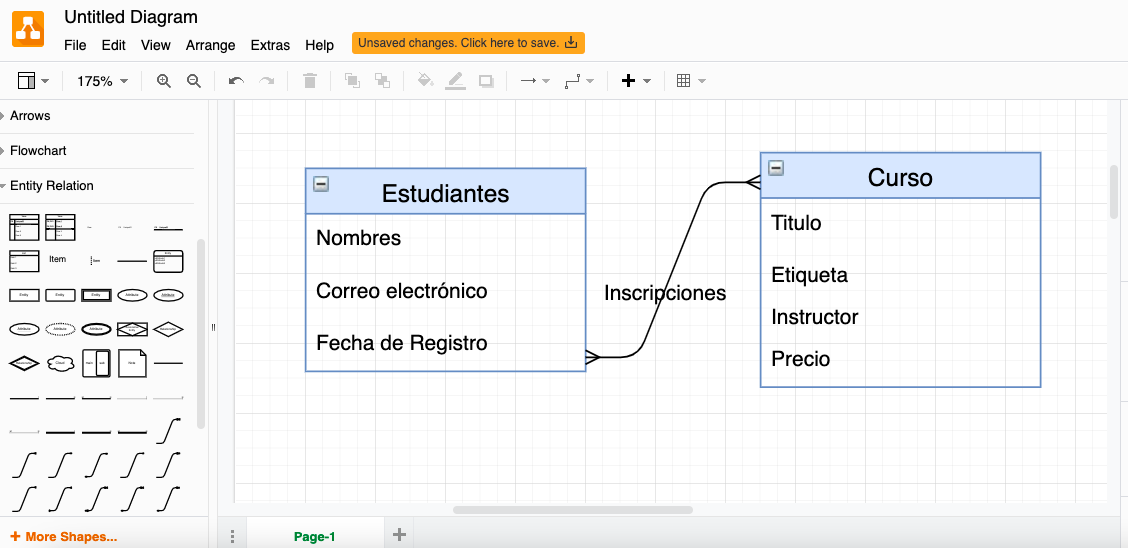Click the Delete trash can icon
The width and height of the screenshot is (1128, 548).
click(310, 81)
